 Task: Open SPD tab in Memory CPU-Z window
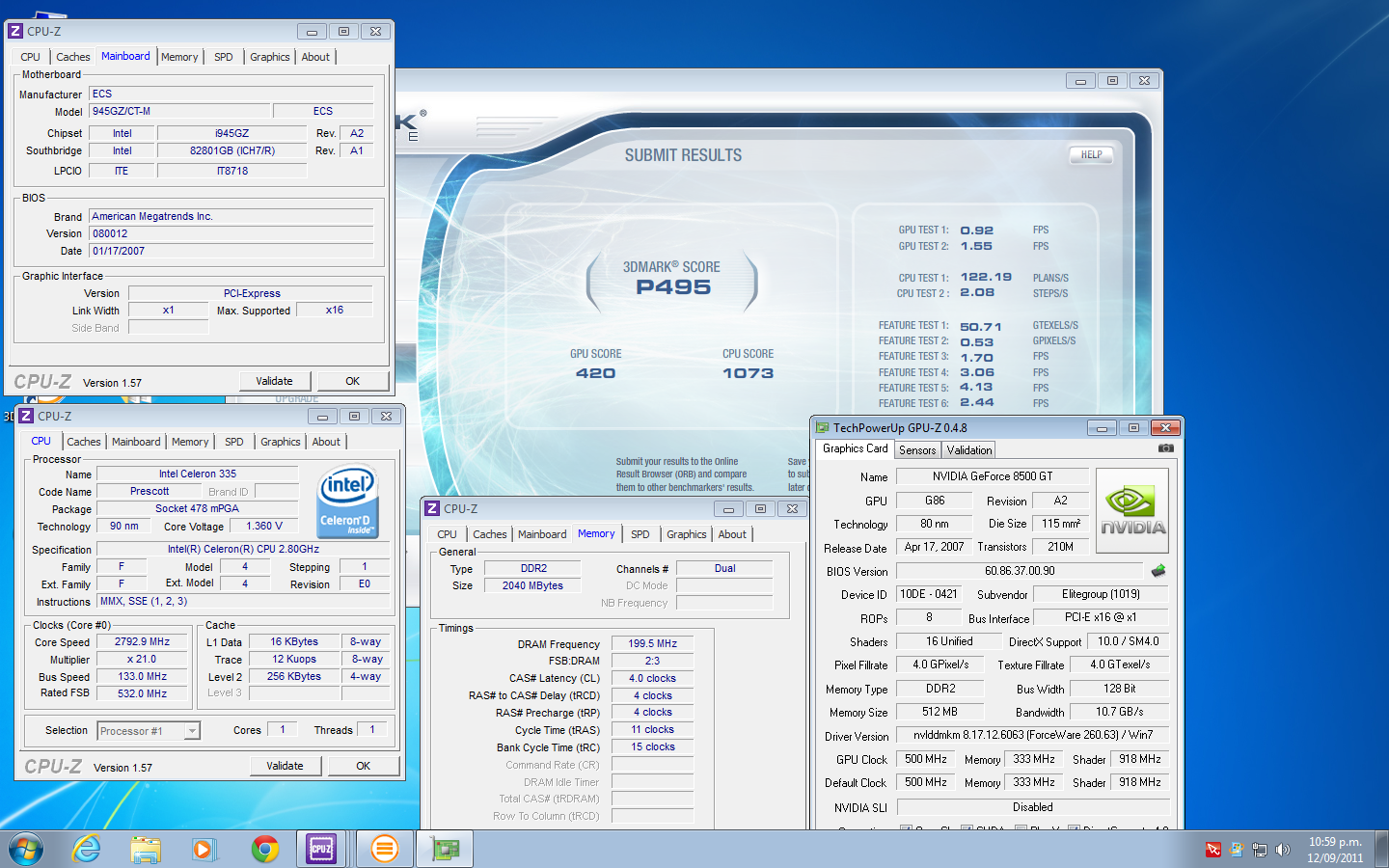tap(640, 534)
